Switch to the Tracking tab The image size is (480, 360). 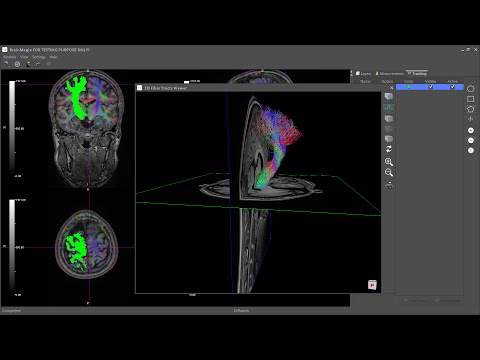(x=417, y=73)
